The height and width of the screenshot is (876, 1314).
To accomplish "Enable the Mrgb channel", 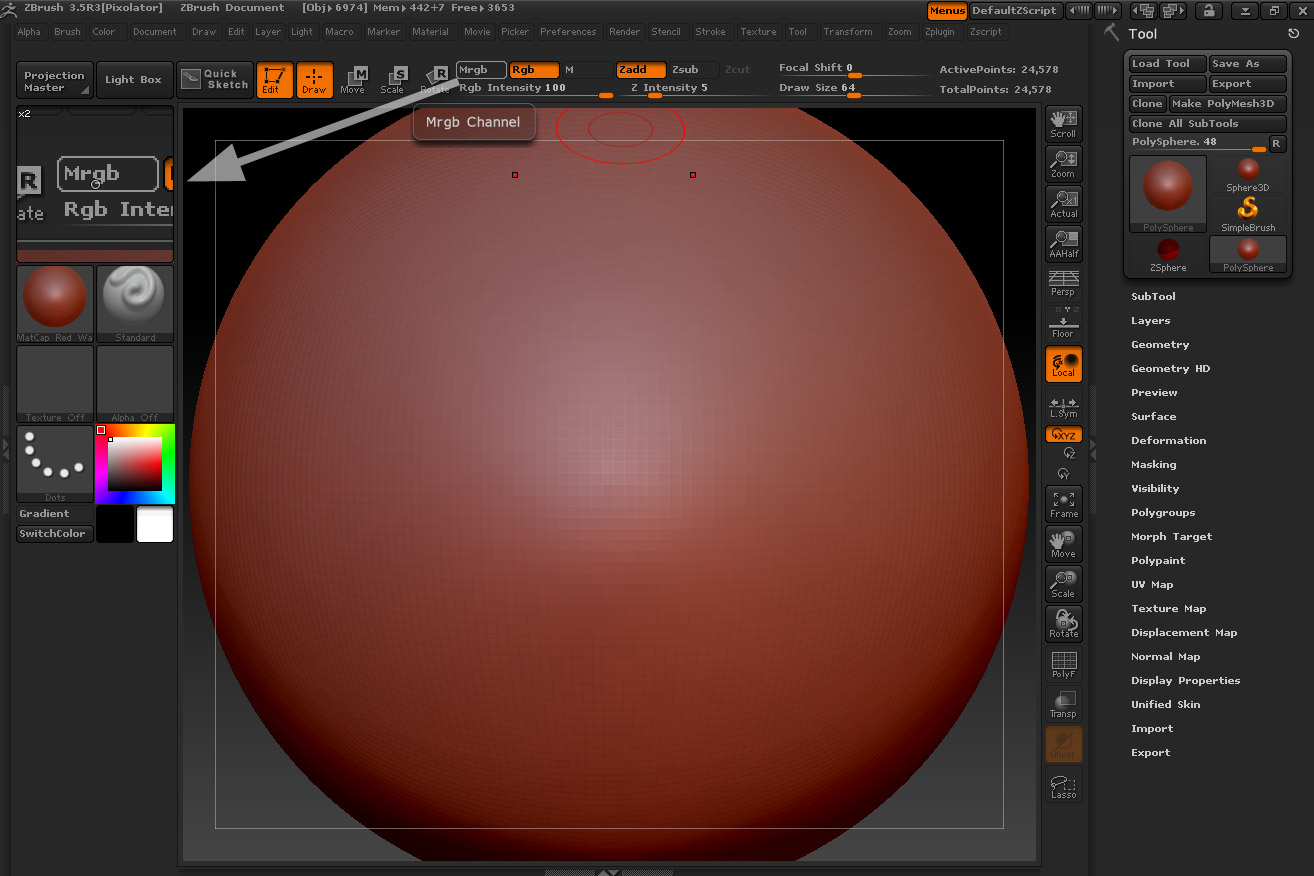I will pos(481,70).
